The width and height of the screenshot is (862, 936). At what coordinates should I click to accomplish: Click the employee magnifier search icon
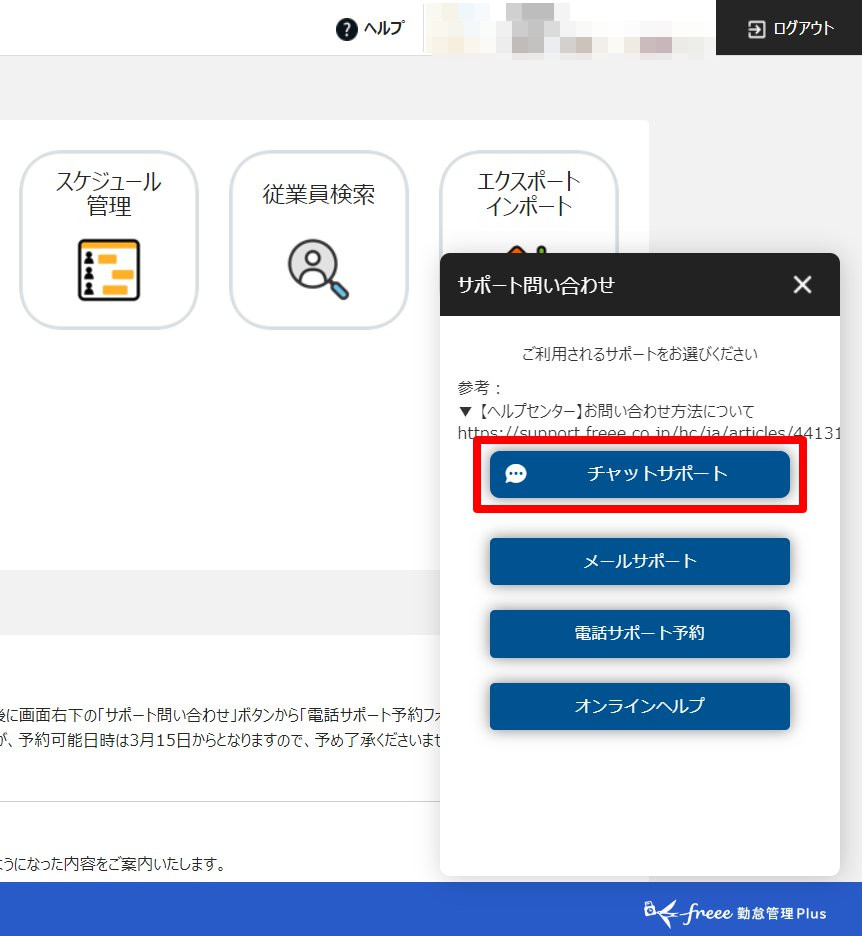coord(318,269)
